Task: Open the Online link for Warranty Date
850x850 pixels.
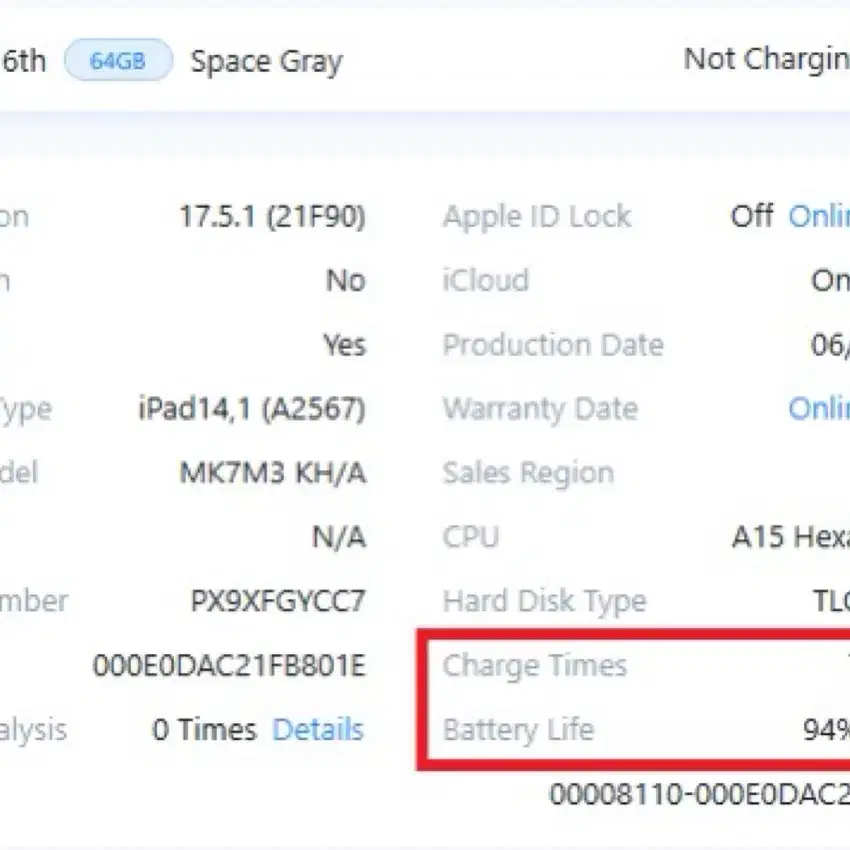Action: pyautogui.click(x=819, y=408)
